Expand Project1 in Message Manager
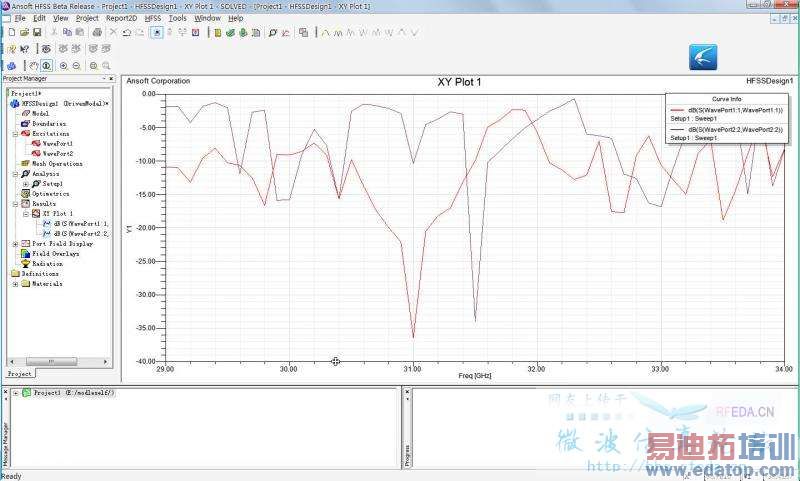Image resolution: width=800 pixels, height=481 pixels. tap(16, 393)
